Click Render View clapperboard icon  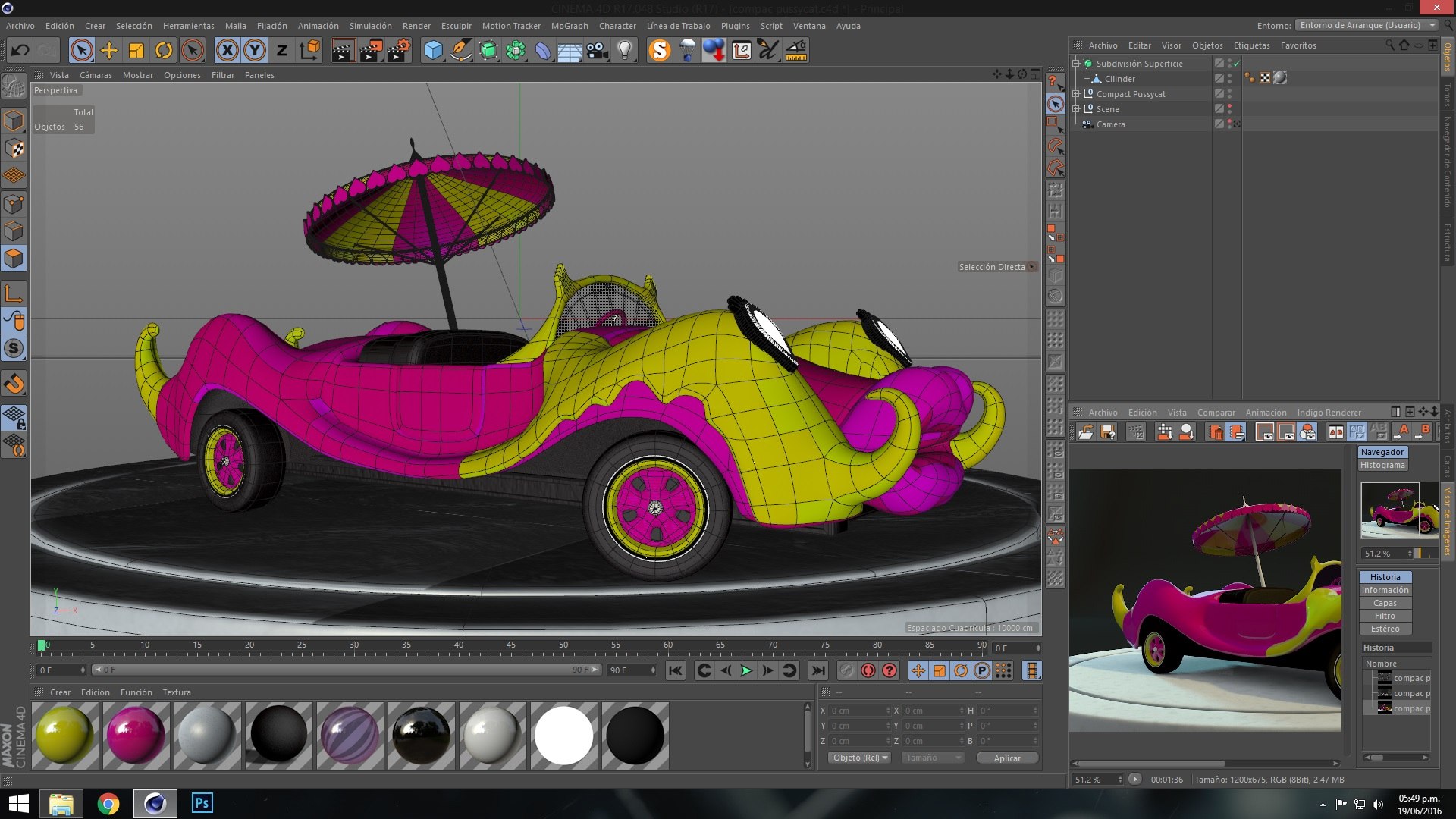pyautogui.click(x=343, y=51)
